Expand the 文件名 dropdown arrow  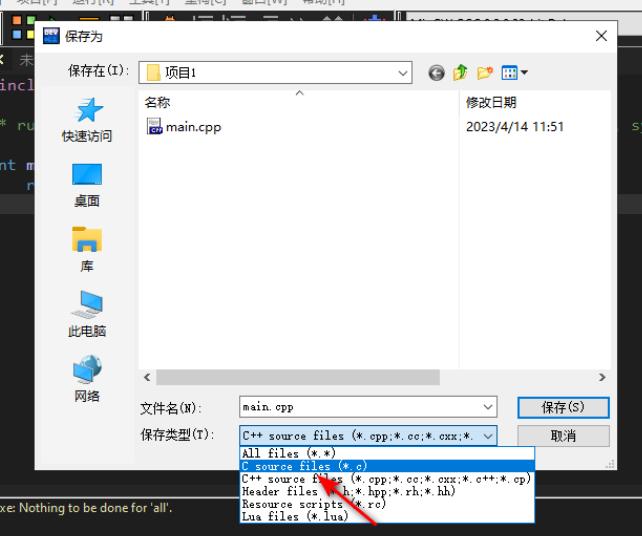[488, 407]
